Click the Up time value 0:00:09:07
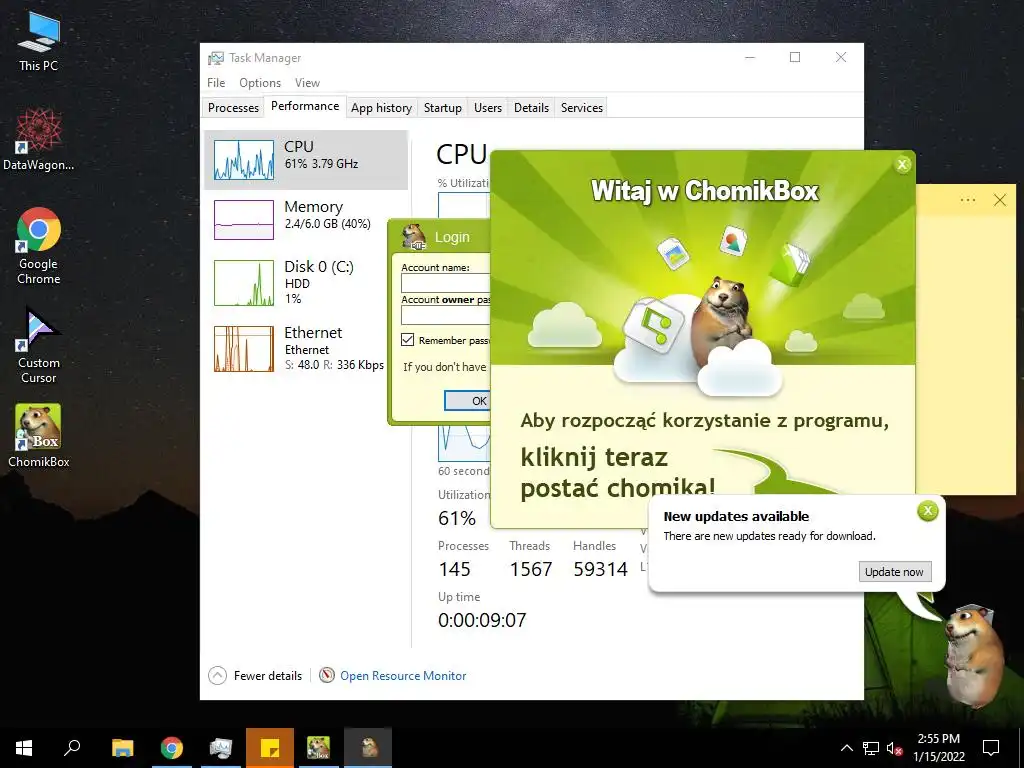The width and height of the screenshot is (1024, 768). 482,620
